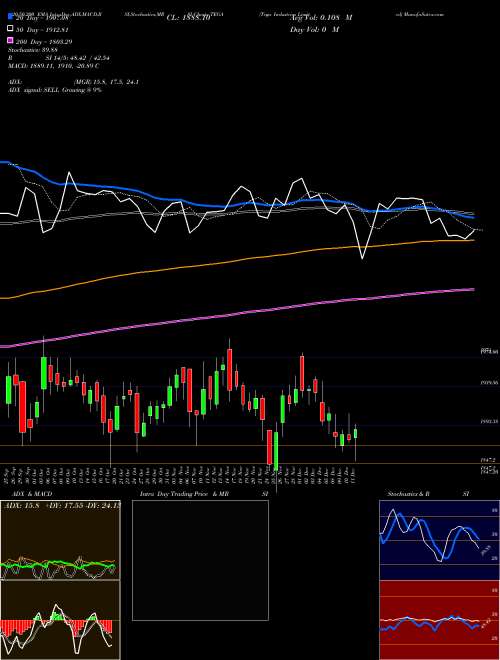This screenshot has height=660, width=500.
Task: Click the 'Stochastics & RSI' panel title
Action: pos(428,493)
